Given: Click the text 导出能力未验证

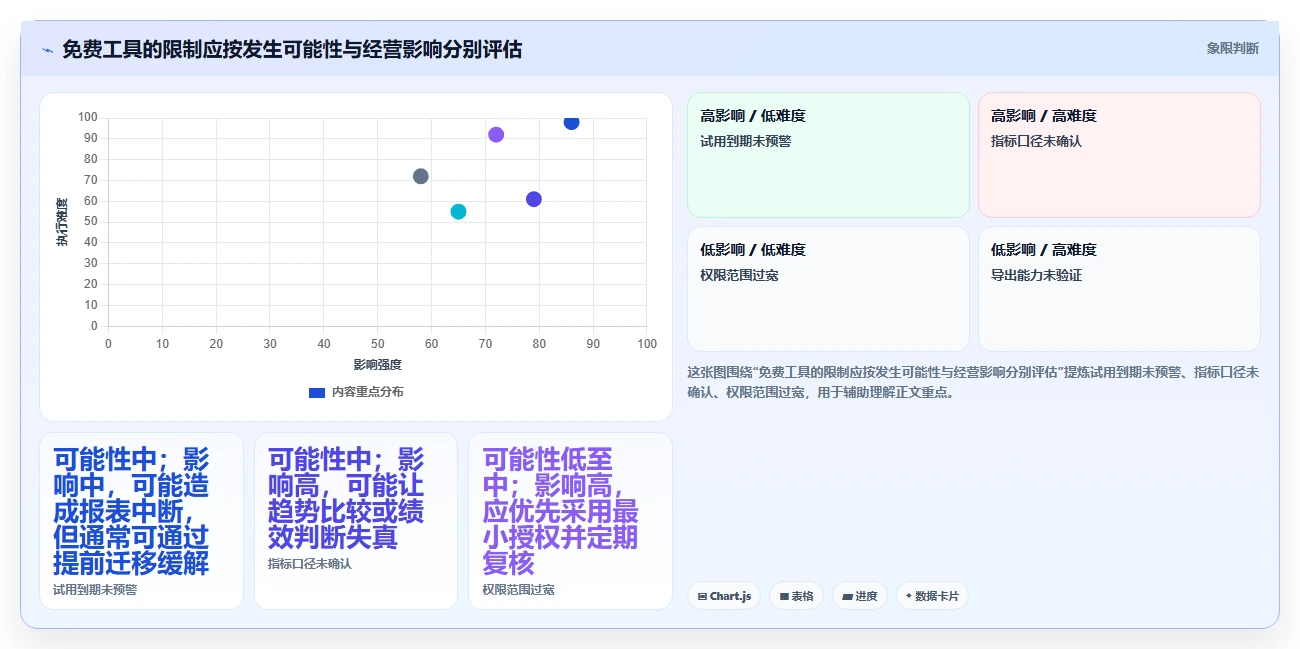Looking at the screenshot, I should 1036,275.
